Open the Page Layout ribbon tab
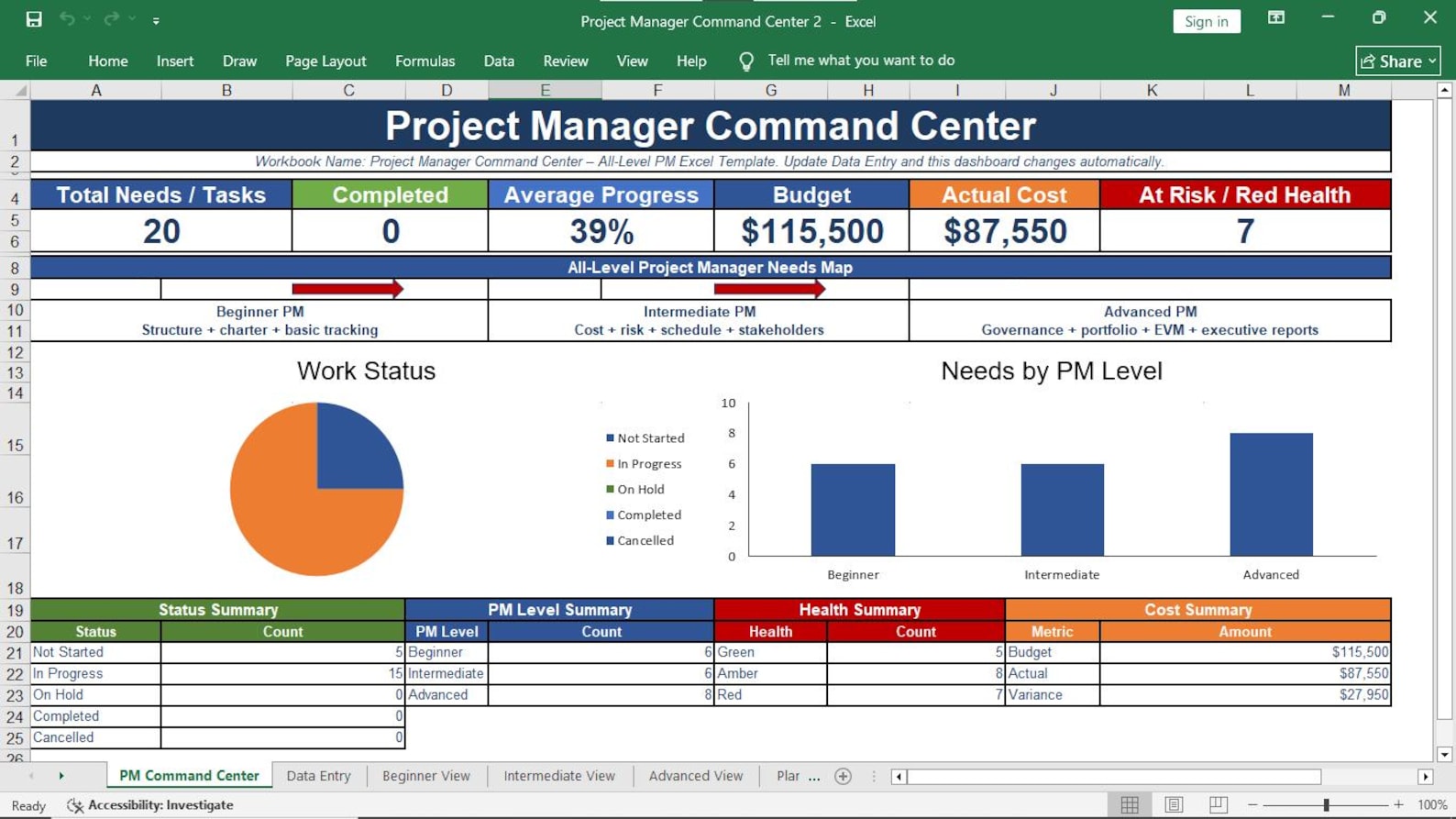This screenshot has height=819, width=1456. point(325,61)
